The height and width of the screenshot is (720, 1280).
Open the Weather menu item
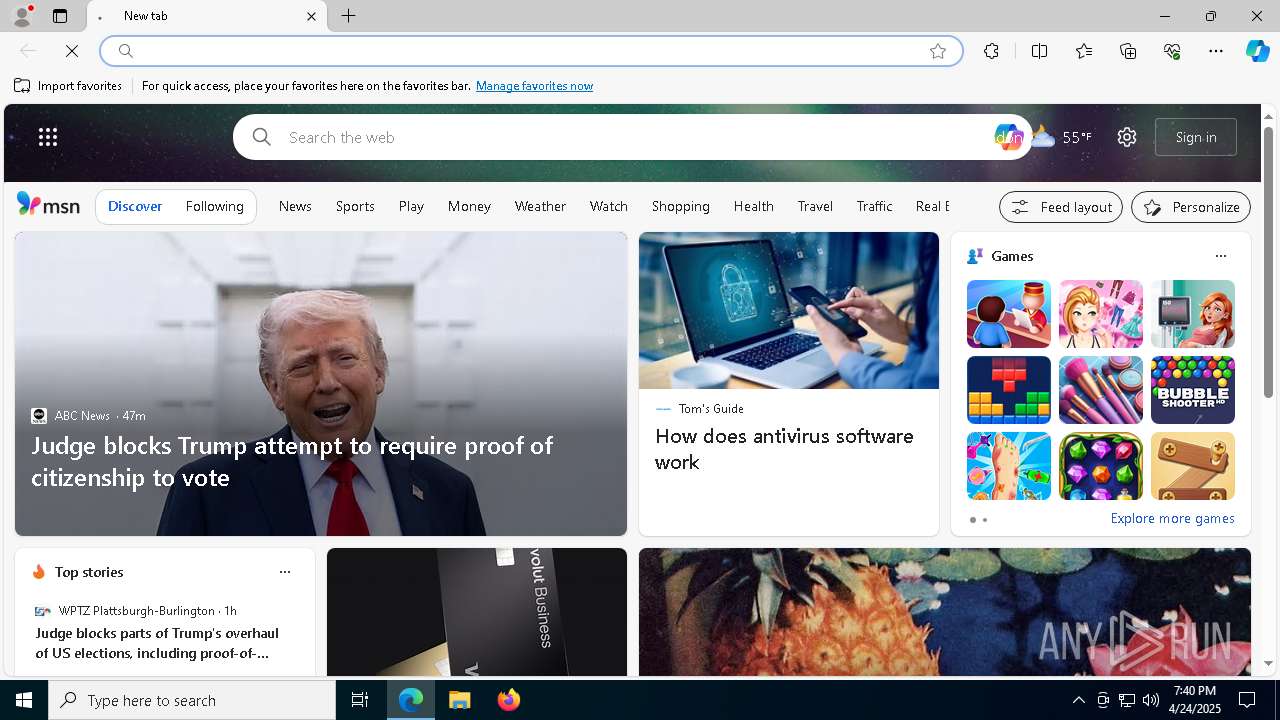540,206
